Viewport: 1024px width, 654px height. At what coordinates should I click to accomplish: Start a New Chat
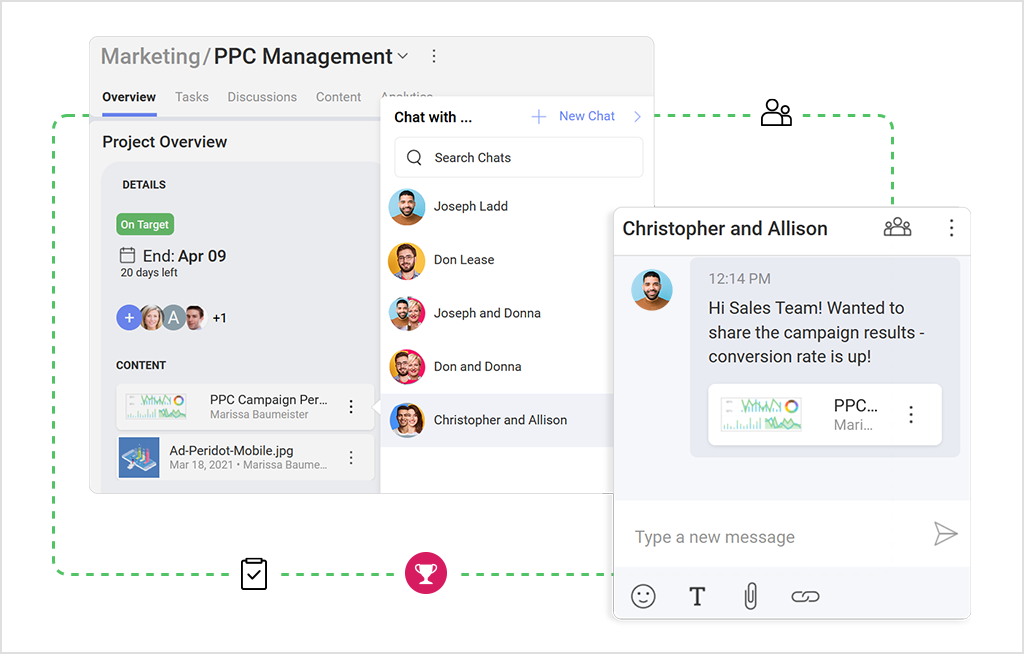(x=574, y=117)
